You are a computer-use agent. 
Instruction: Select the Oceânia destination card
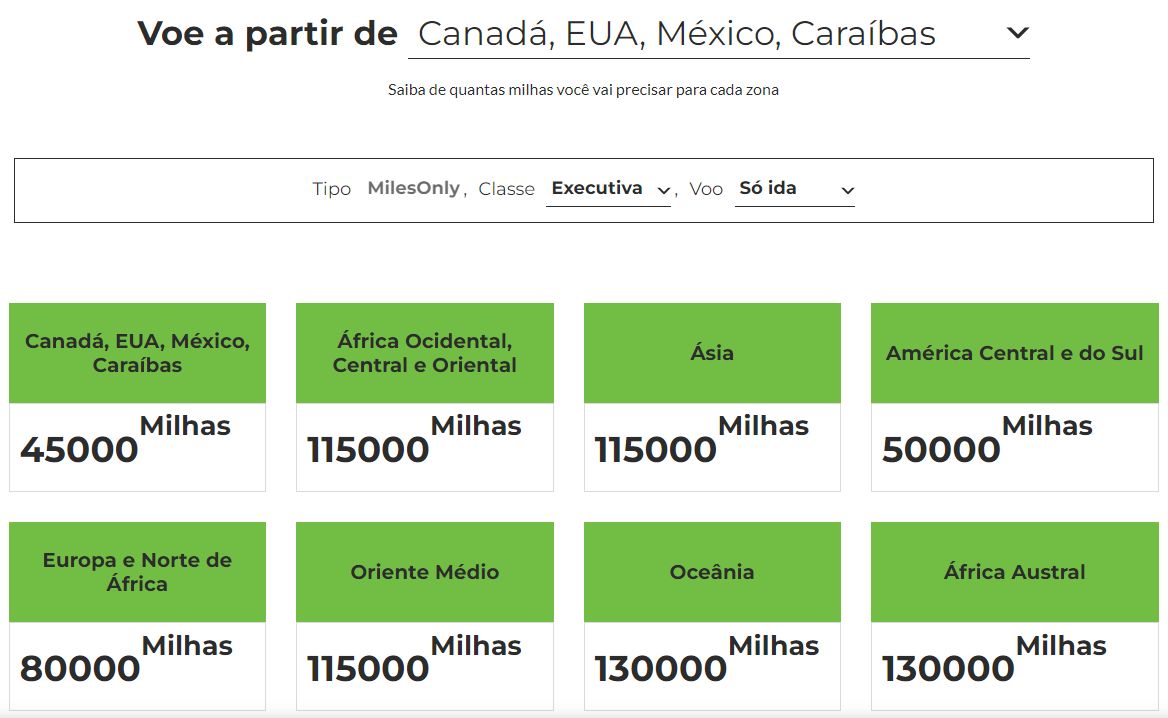tap(712, 616)
